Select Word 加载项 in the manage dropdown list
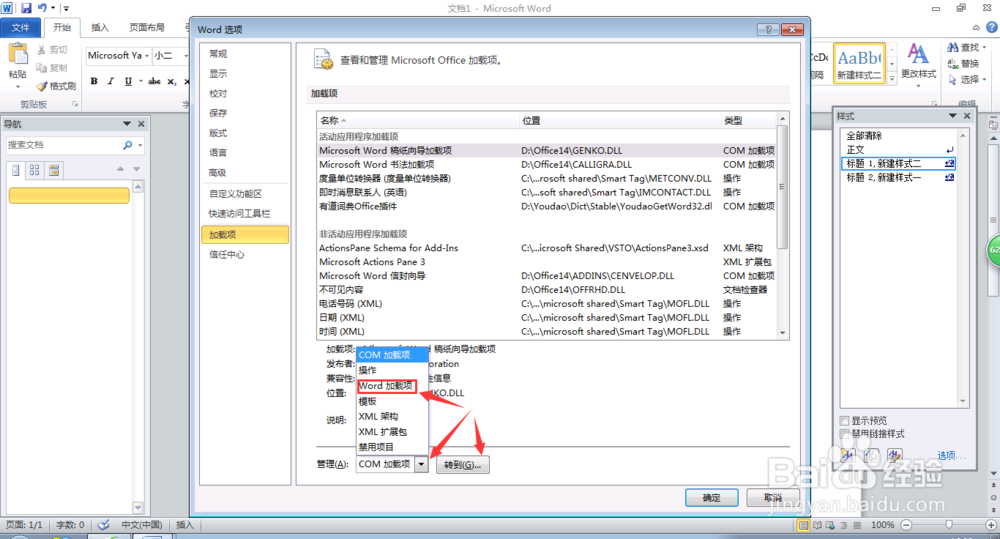Image resolution: width=1000 pixels, height=539 pixels. 386,386
